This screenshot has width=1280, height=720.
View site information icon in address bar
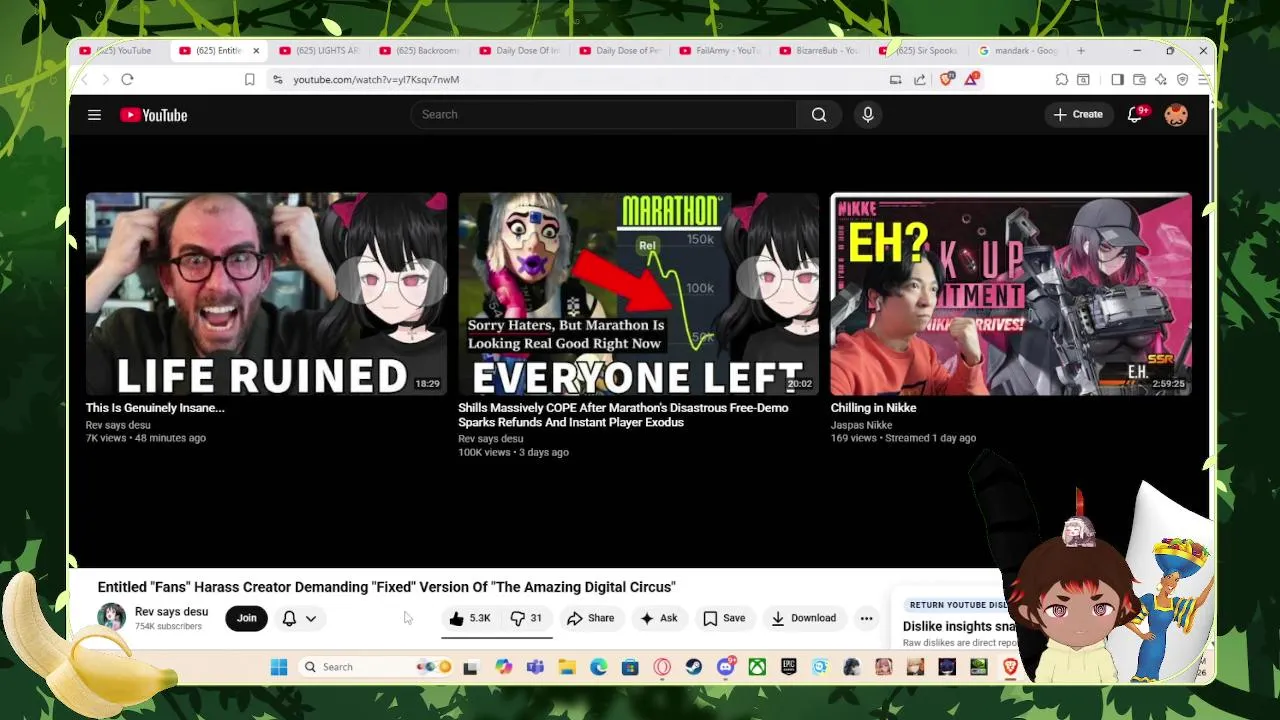coord(277,79)
